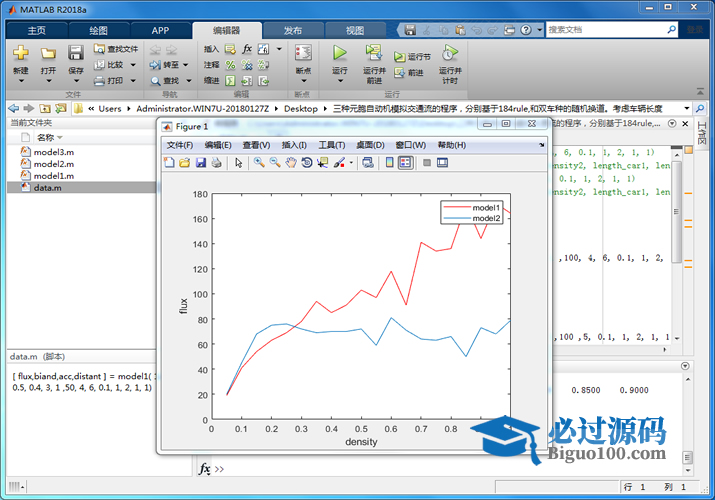This screenshot has height=500, width=715.
Task: Toggle the edit plot arrow tool
Action: pos(238,162)
